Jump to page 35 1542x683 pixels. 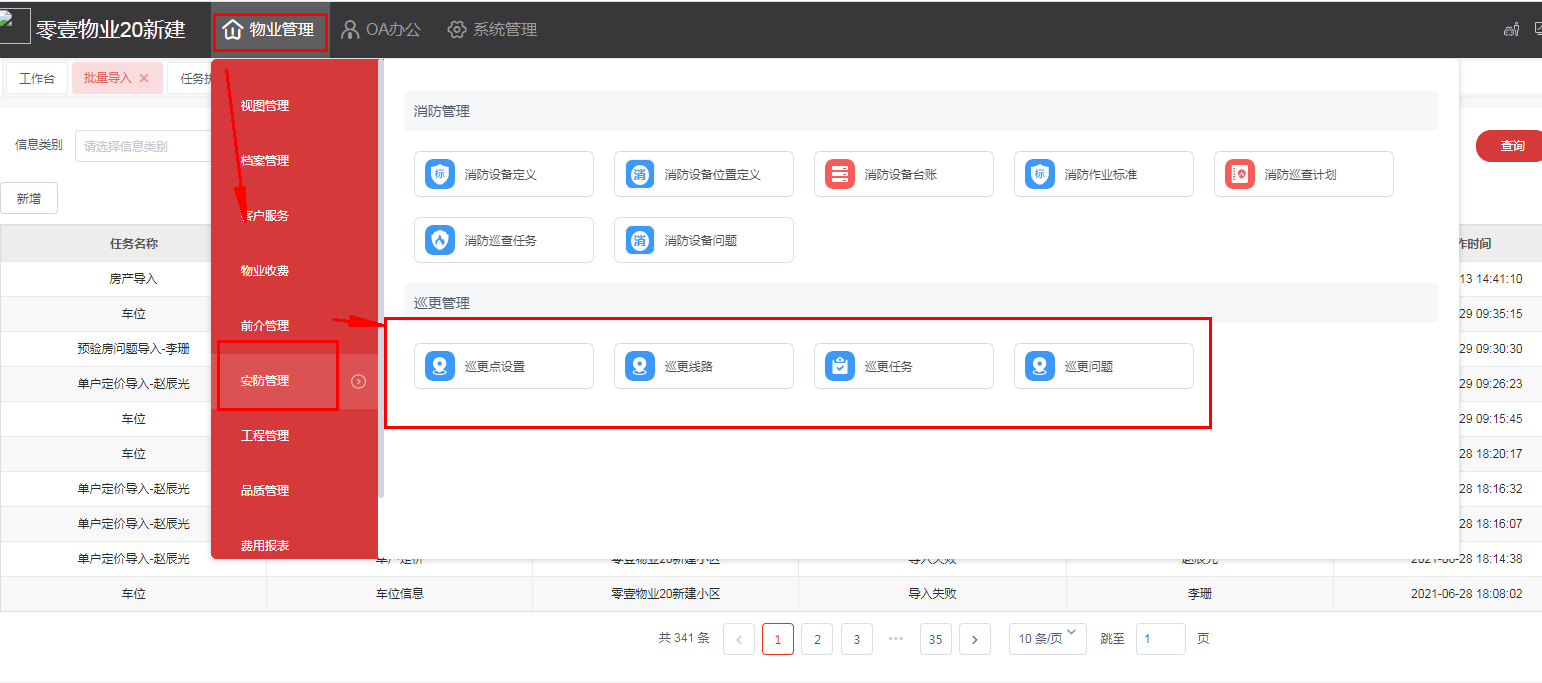936,639
